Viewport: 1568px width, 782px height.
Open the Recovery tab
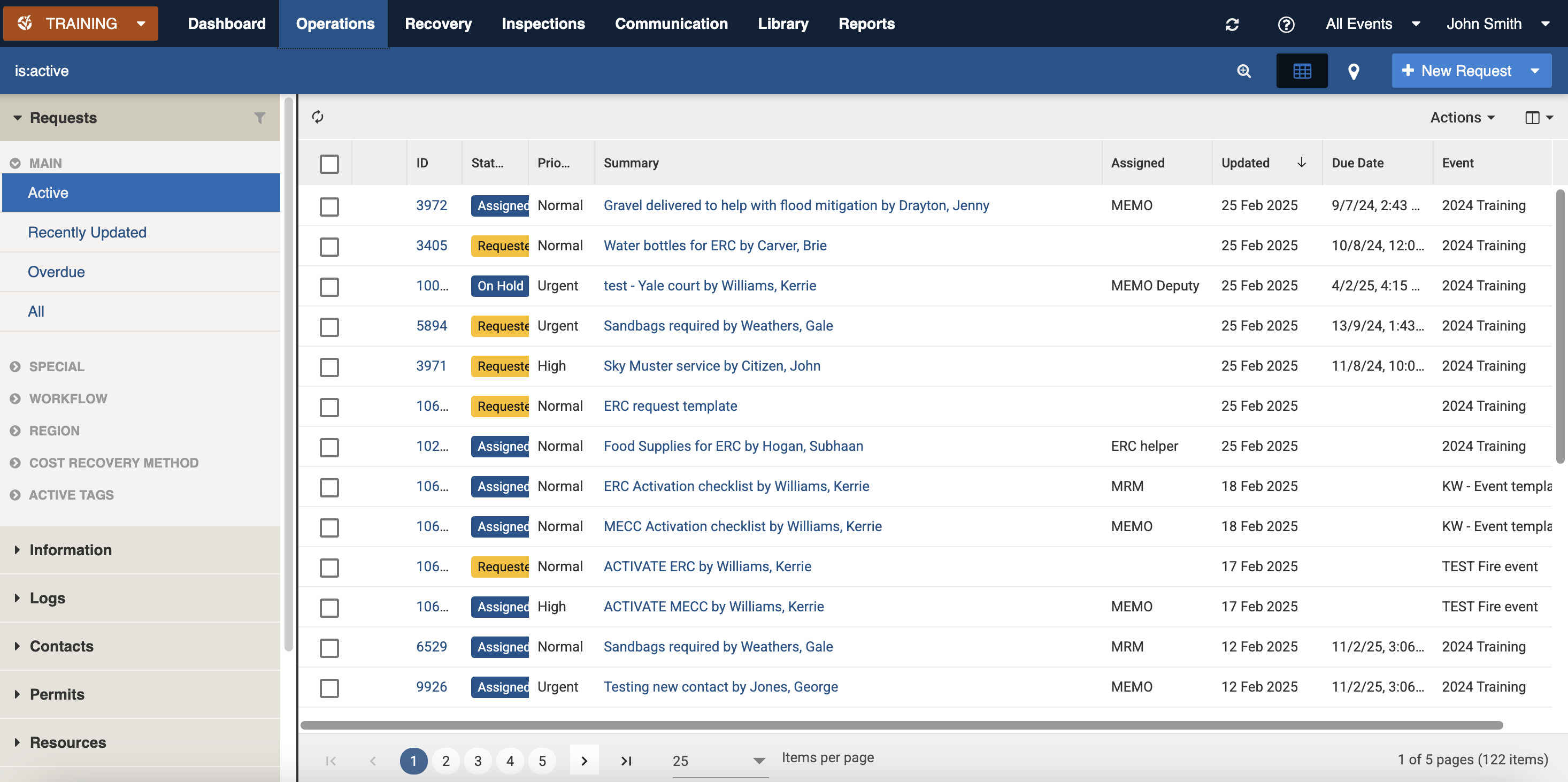pyautogui.click(x=437, y=24)
